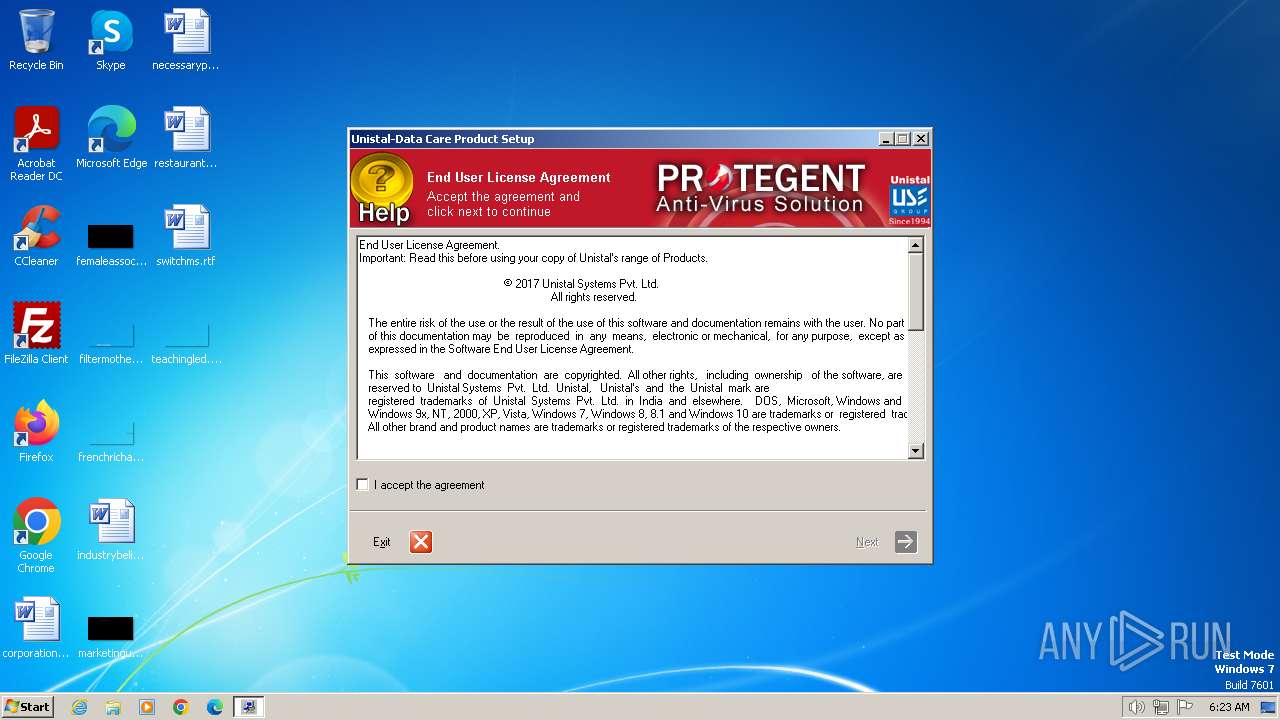Open Windows Media Player from taskbar

(147, 707)
